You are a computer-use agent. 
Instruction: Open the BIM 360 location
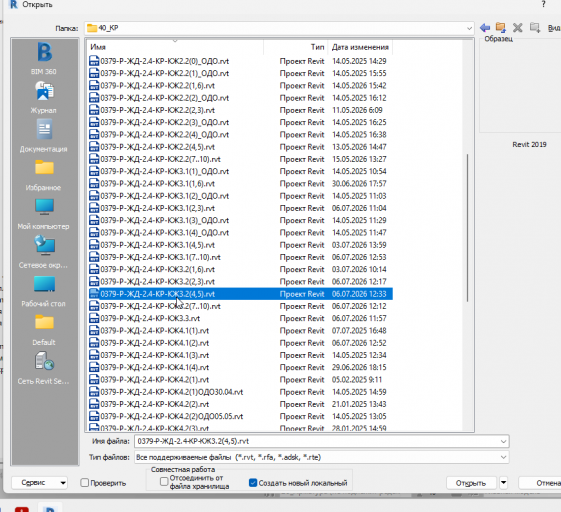(x=44, y=58)
